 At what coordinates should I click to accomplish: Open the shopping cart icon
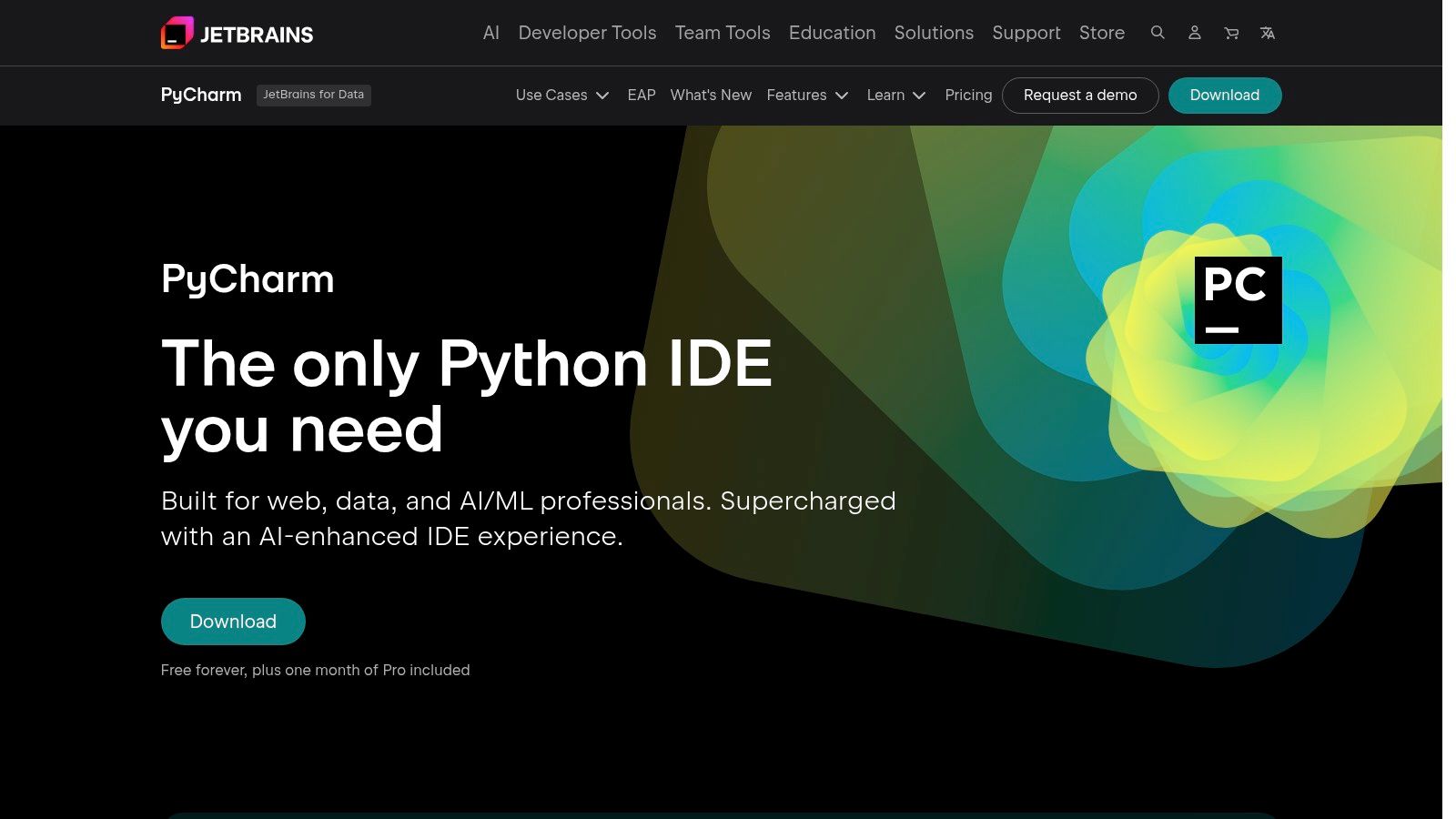point(1230,33)
